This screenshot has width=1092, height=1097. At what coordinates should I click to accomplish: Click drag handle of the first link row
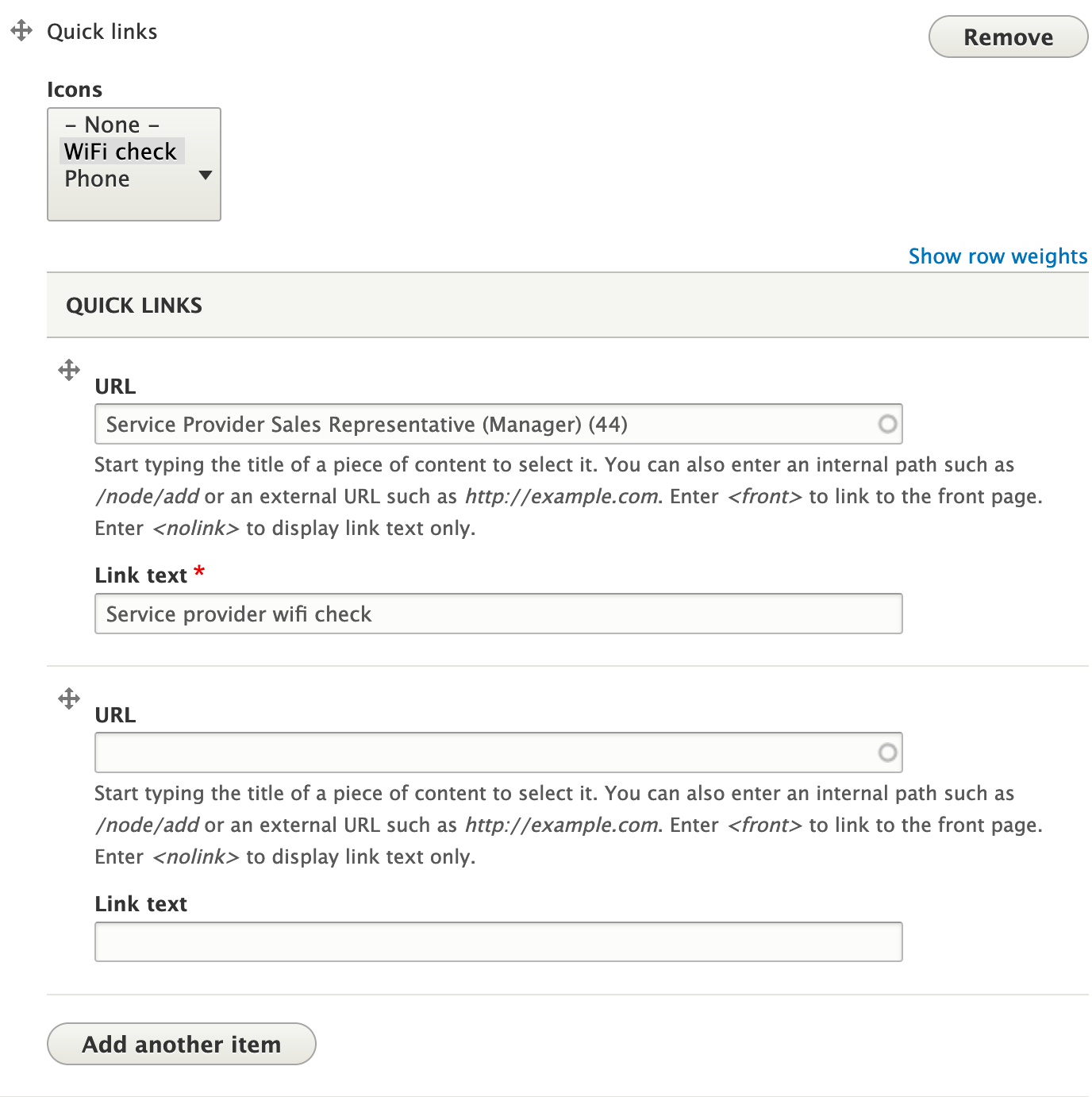point(69,370)
